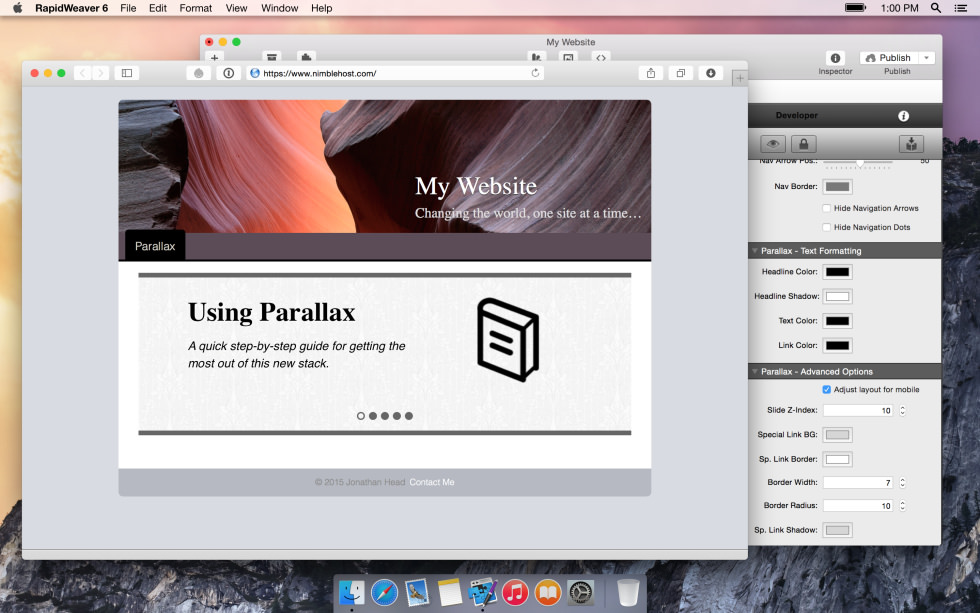Click the code view icon in RapidWeaver toolbar

pyautogui.click(x=601, y=57)
